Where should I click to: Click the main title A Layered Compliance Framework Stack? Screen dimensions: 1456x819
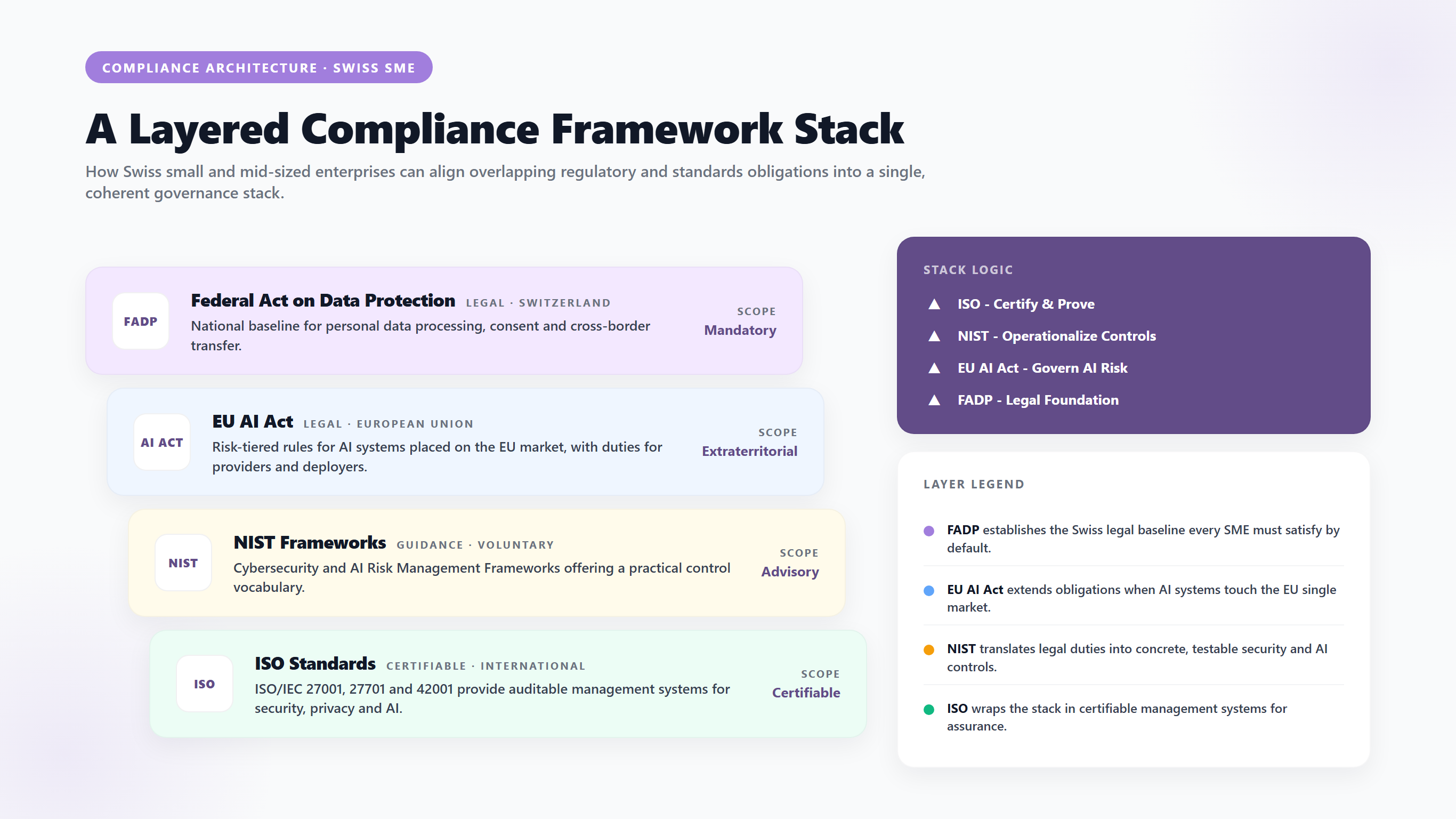tap(495, 130)
